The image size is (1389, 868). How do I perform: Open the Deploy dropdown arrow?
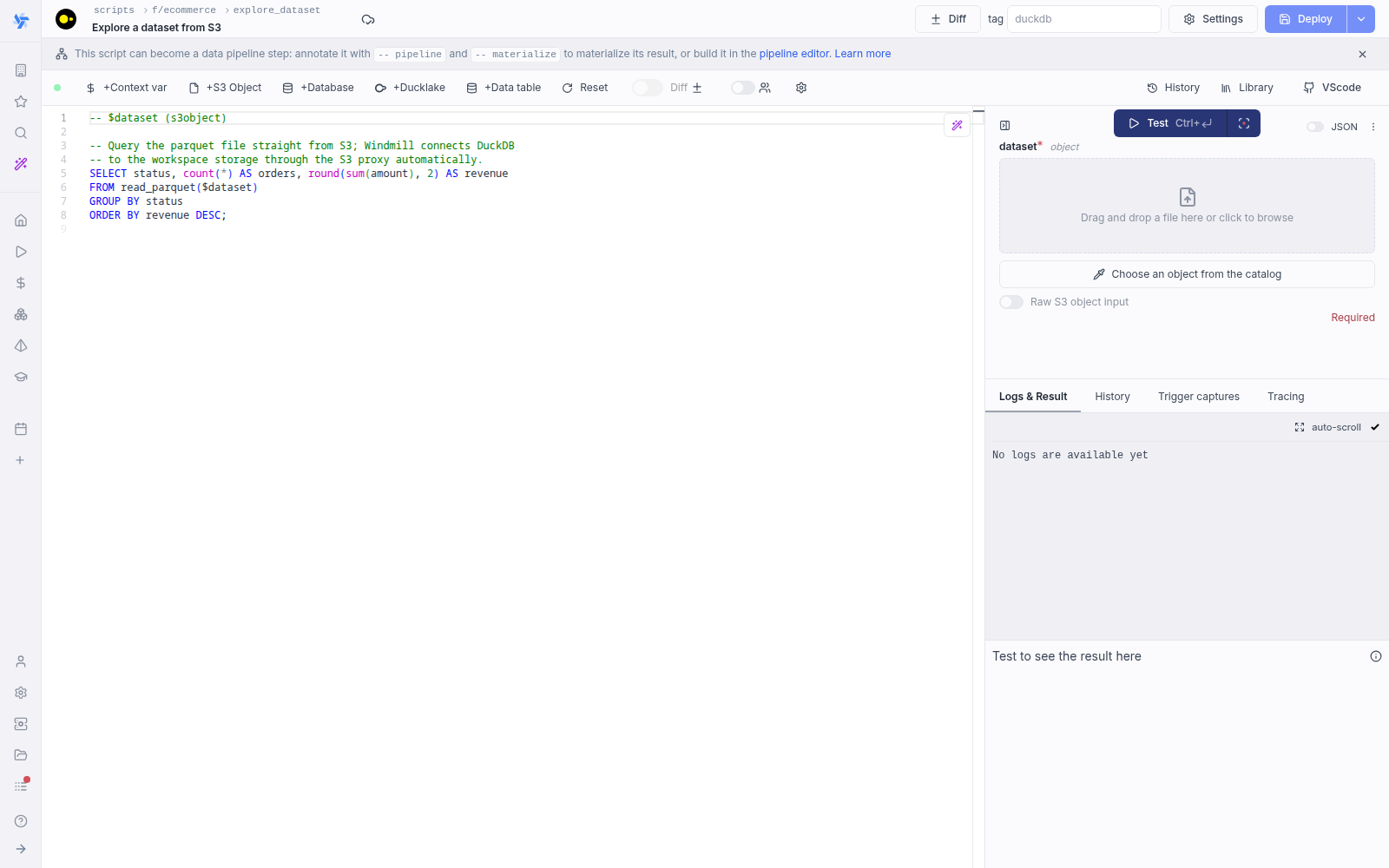(1361, 19)
